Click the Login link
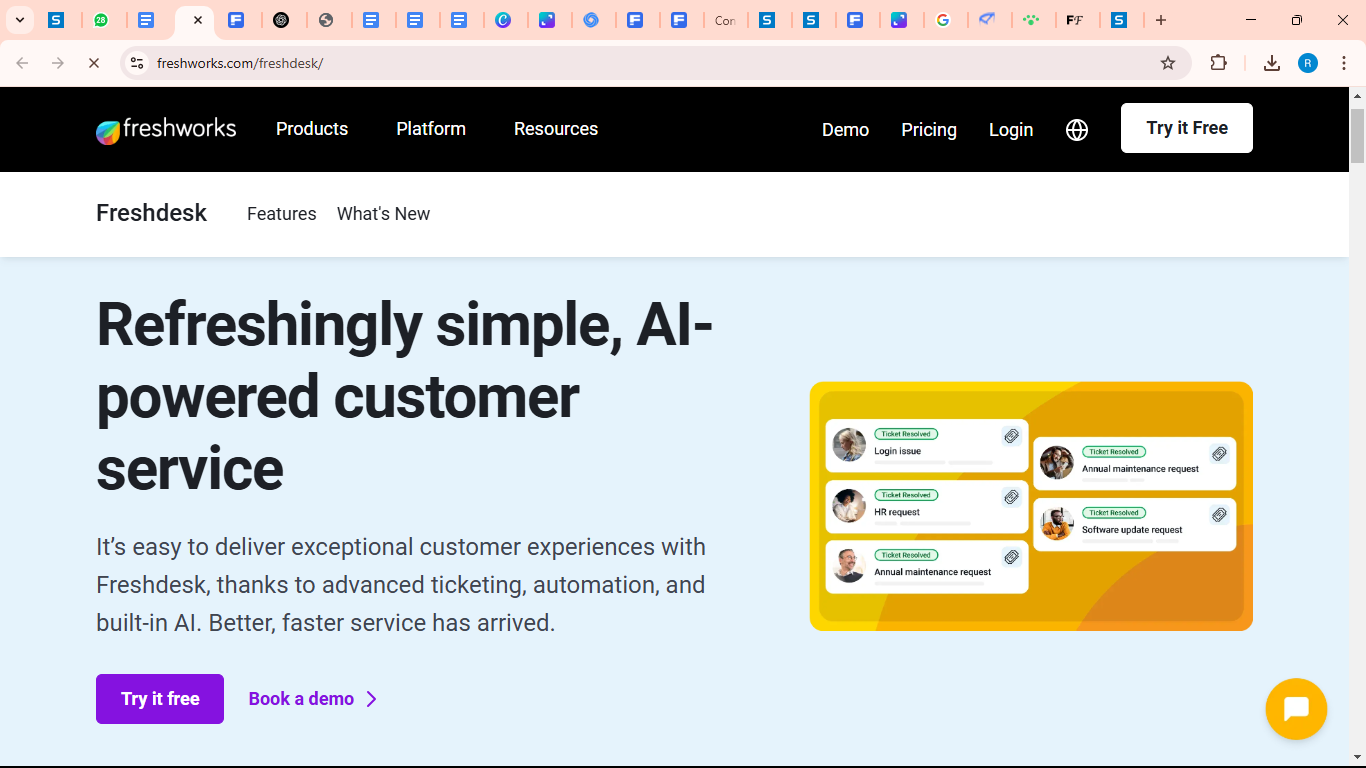This screenshot has width=1366, height=768. pos(1011,130)
